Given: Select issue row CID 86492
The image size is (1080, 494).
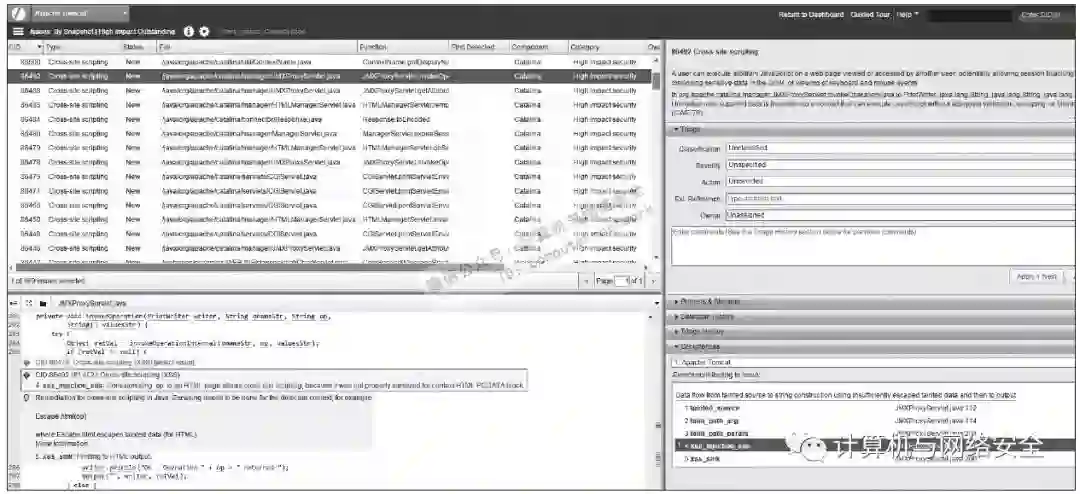Looking at the screenshot, I should click(x=329, y=76).
